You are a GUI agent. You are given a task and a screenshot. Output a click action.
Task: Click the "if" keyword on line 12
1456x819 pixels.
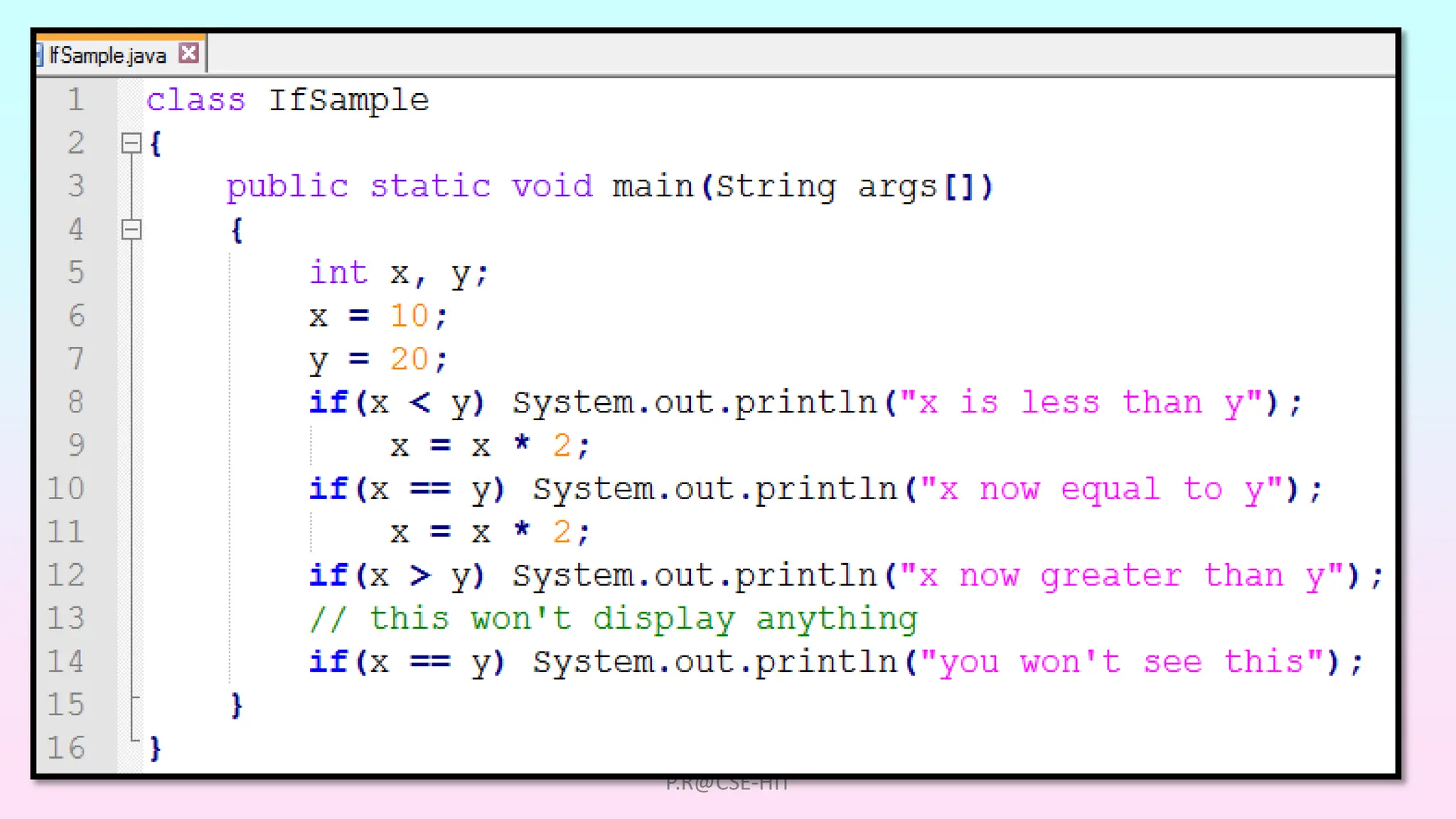[328, 575]
